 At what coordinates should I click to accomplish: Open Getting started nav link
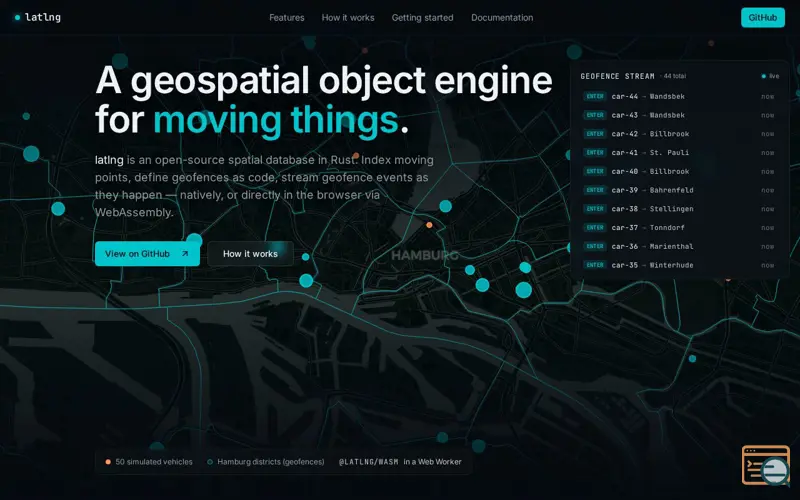tap(422, 17)
